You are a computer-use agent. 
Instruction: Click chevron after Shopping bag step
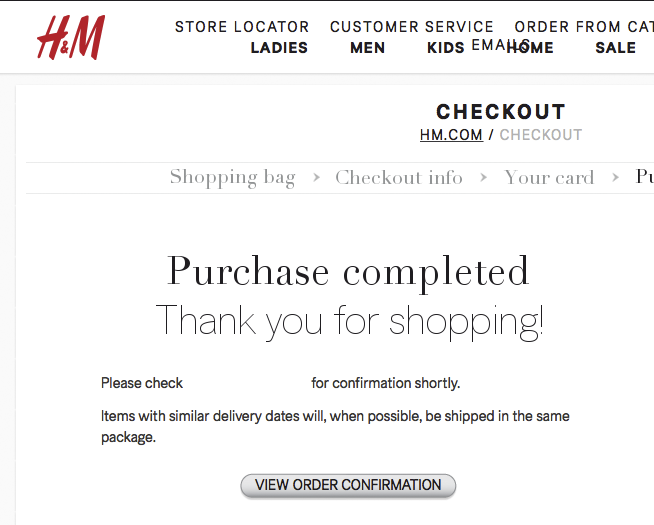316,178
